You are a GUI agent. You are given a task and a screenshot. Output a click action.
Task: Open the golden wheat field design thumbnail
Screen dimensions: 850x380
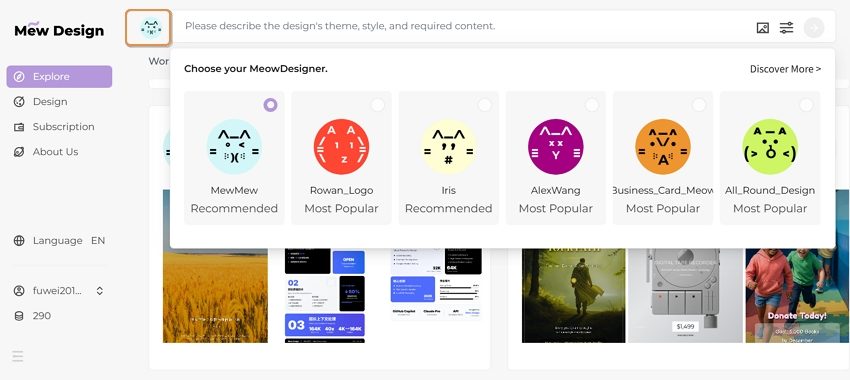click(215, 295)
